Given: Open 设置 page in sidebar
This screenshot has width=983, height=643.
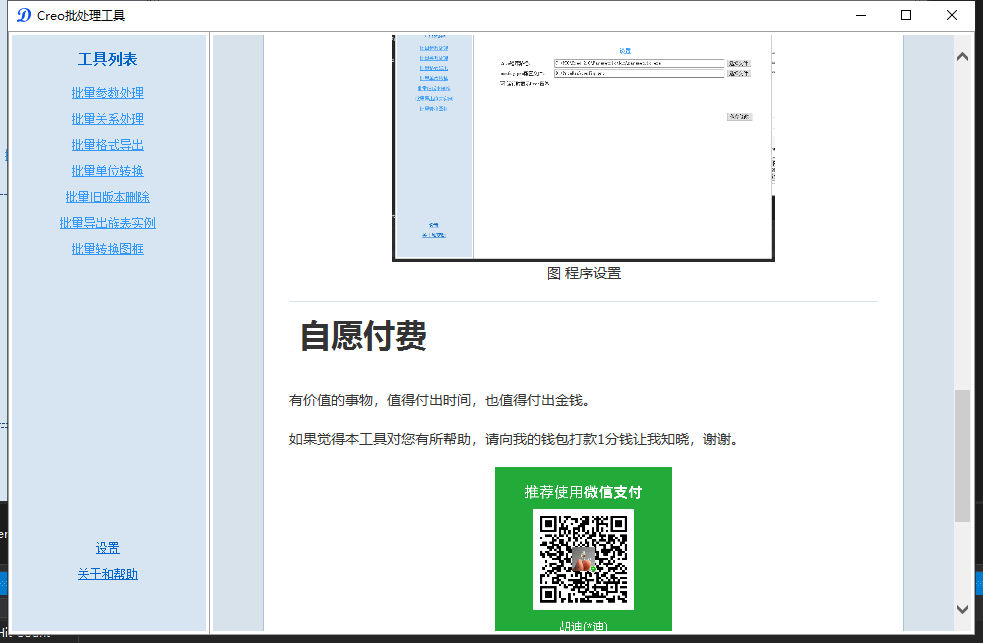Looking at the screenshot, I should 107,548.
